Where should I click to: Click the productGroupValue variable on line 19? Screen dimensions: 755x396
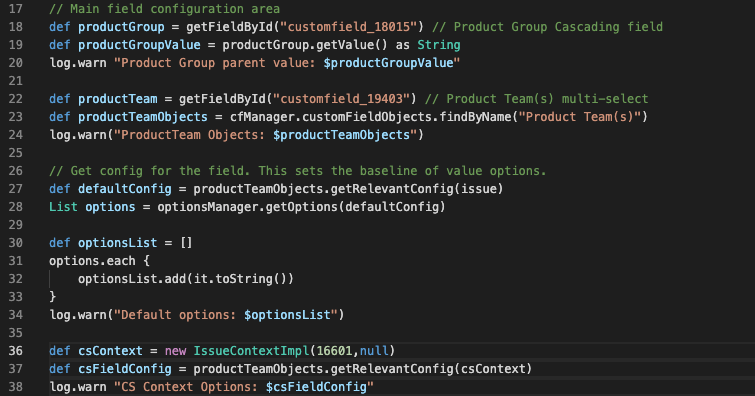click(139, 45)
